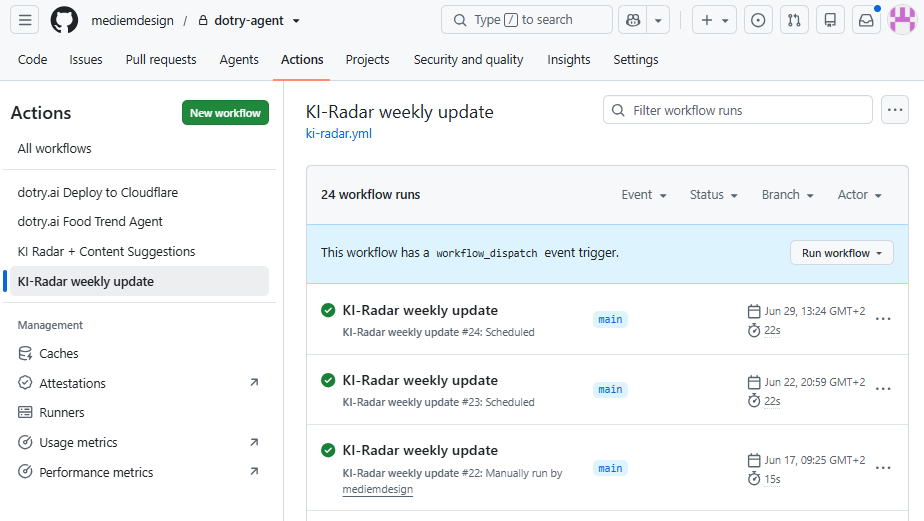Expand the Status filter dropdown
This screenshot has width=924, height=521.
[x=714, y=194]
